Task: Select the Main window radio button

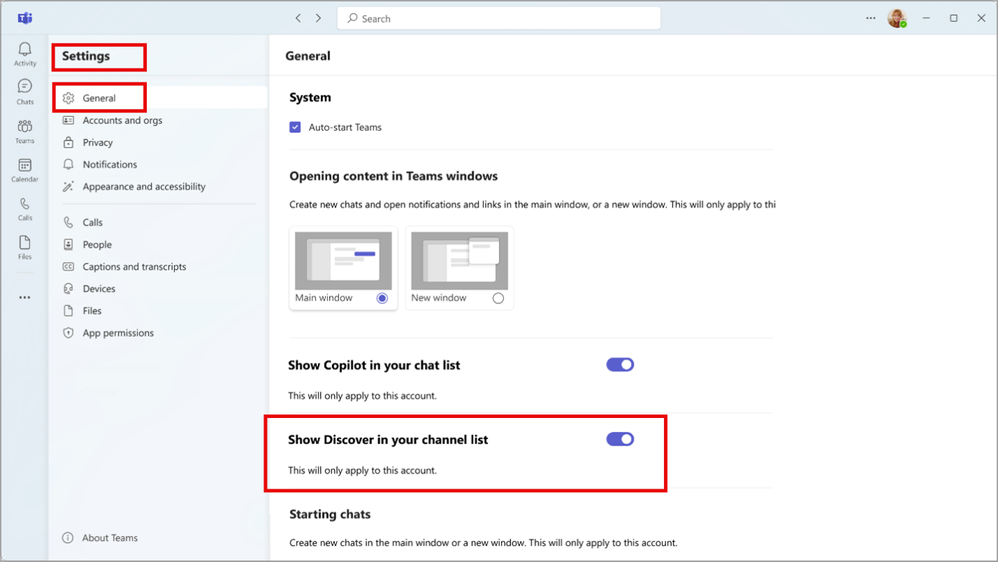Action: [382, 298]
